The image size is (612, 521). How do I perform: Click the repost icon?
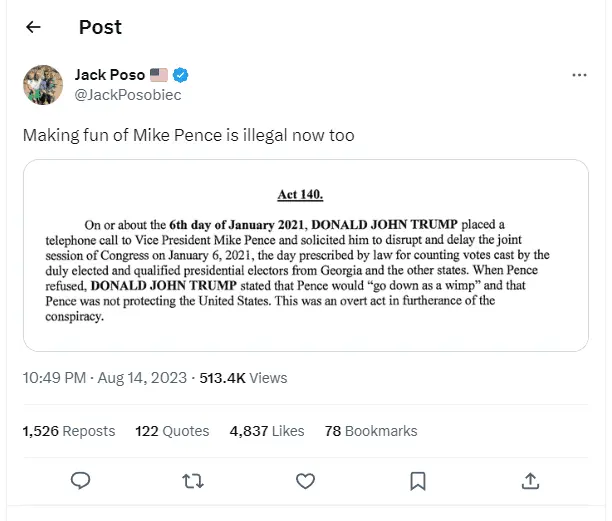(x=194, y=481)
